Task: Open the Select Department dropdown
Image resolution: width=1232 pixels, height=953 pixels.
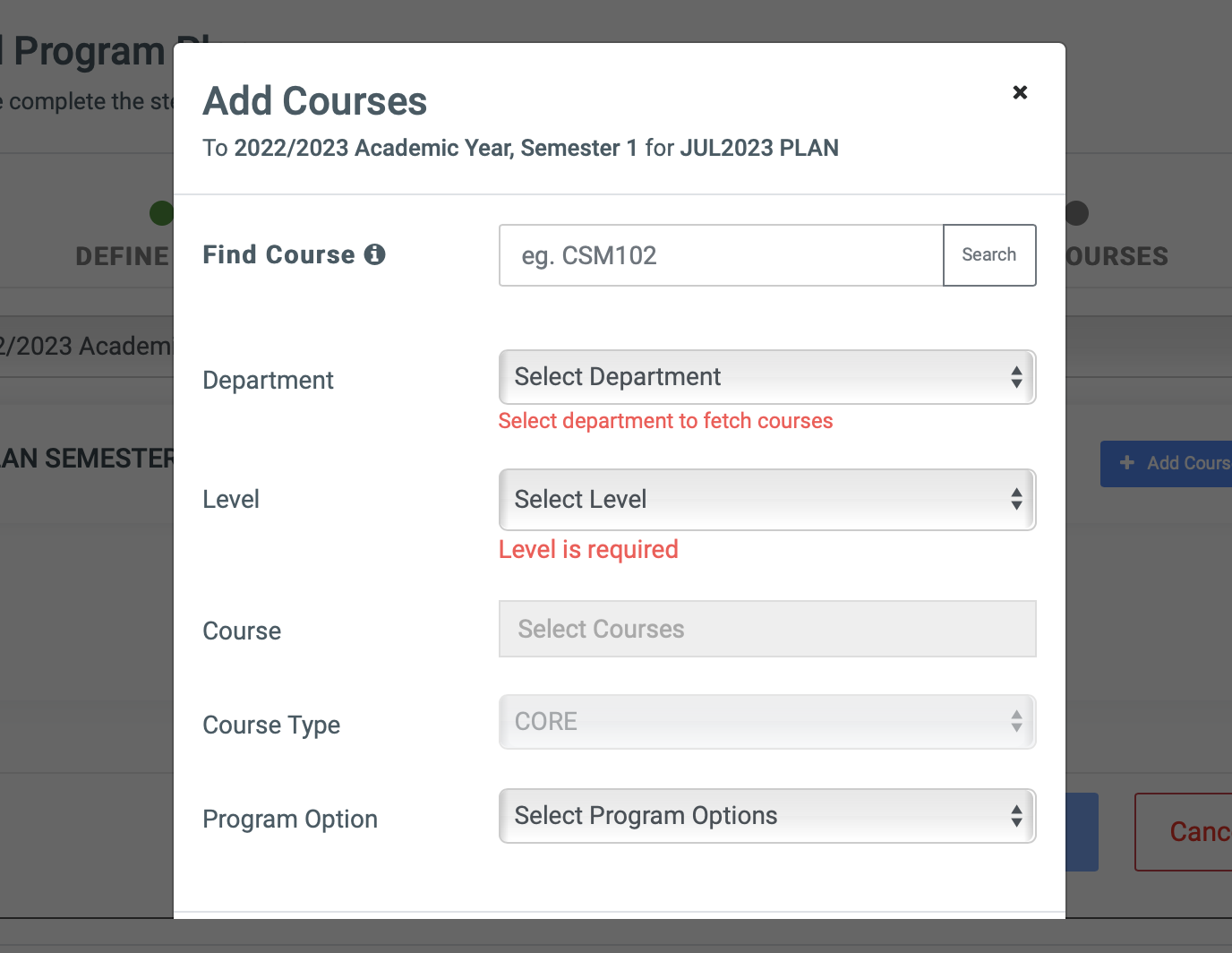Action: (766, 377)
